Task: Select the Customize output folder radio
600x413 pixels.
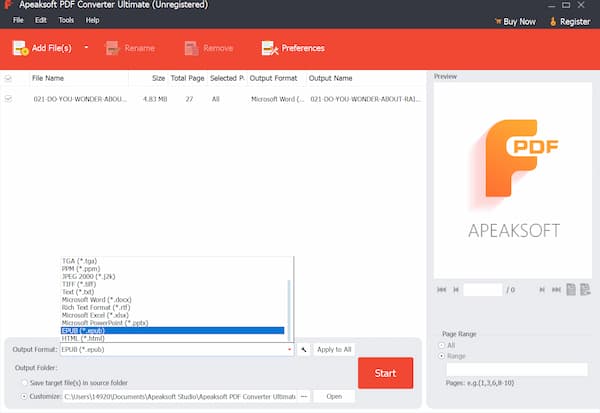Action: click(24, 397)
